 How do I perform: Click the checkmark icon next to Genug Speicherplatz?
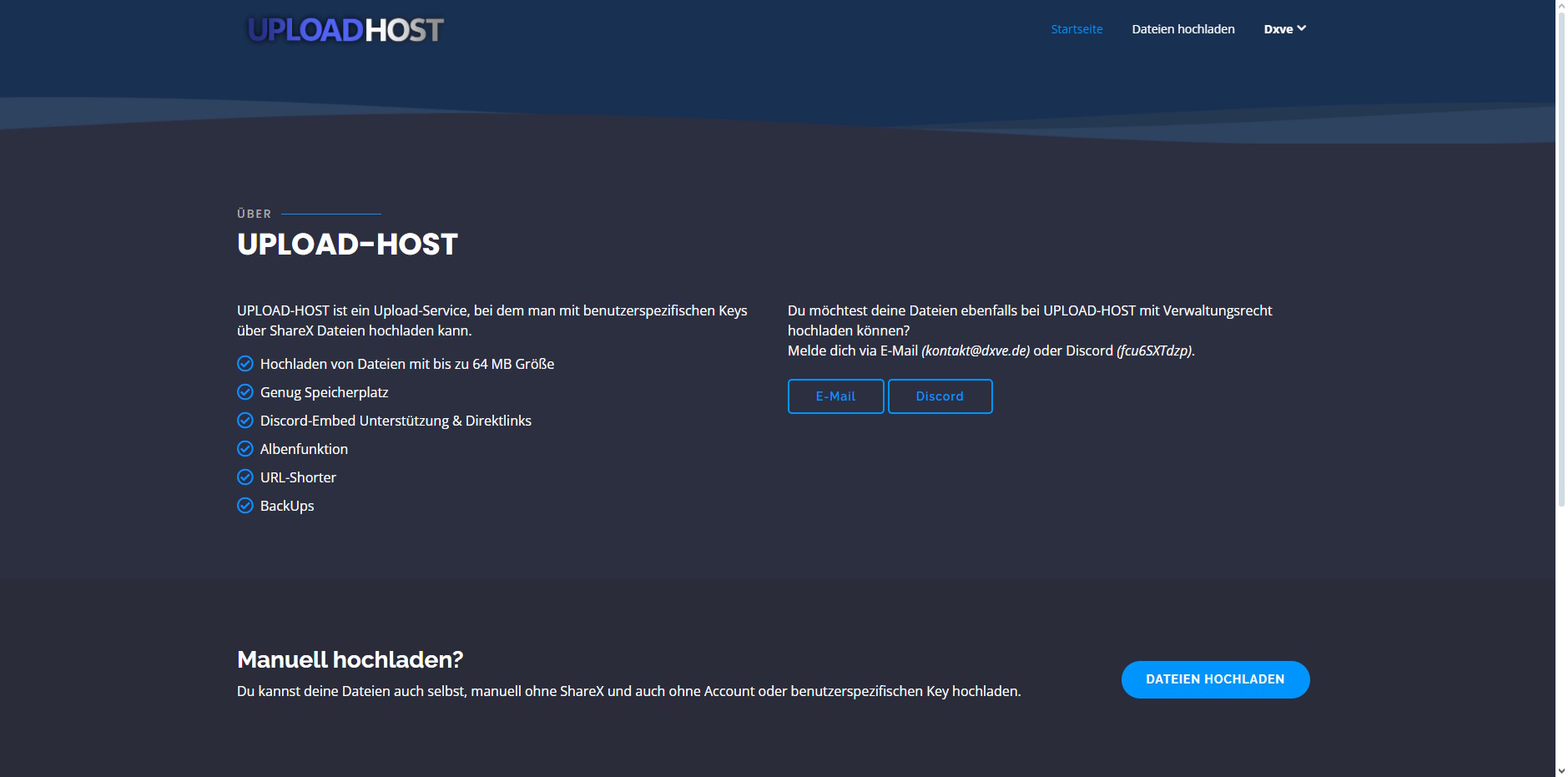tap(245, 392)
